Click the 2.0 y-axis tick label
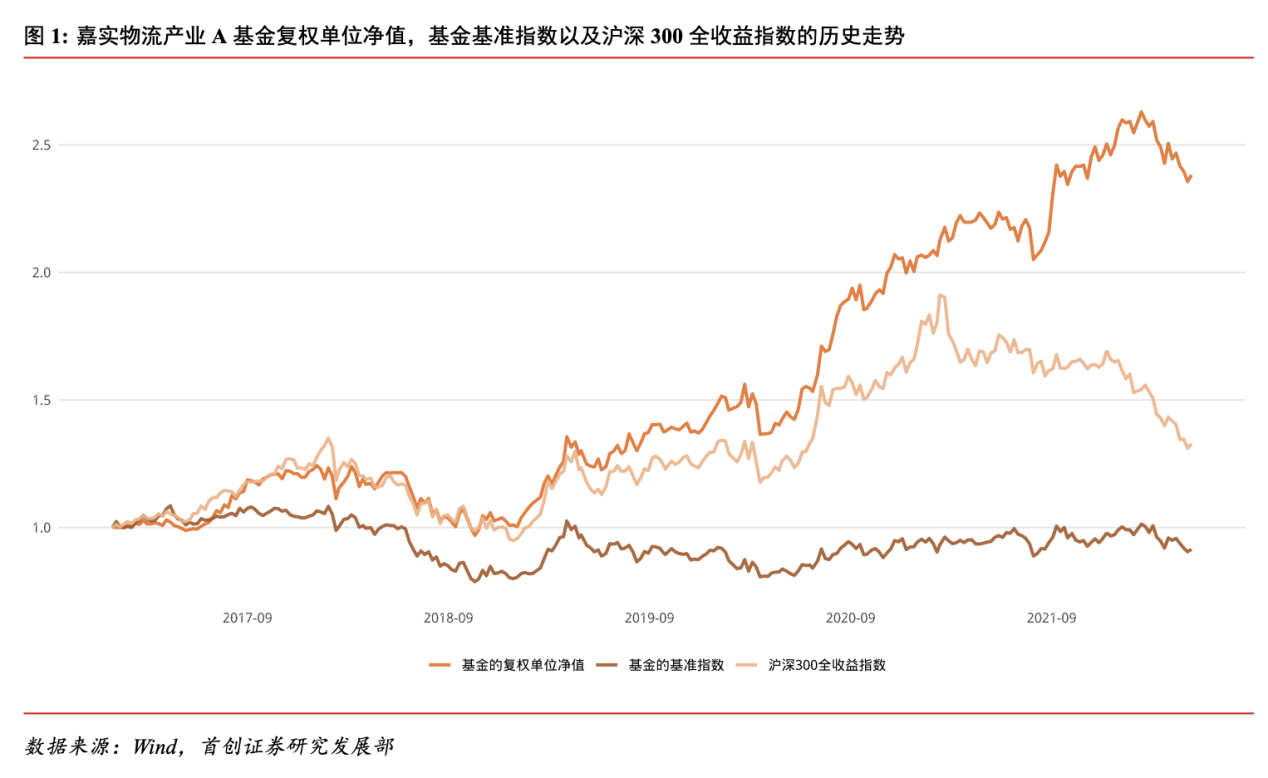This screenshot has height=778, width=1268. tap(40, 272)
